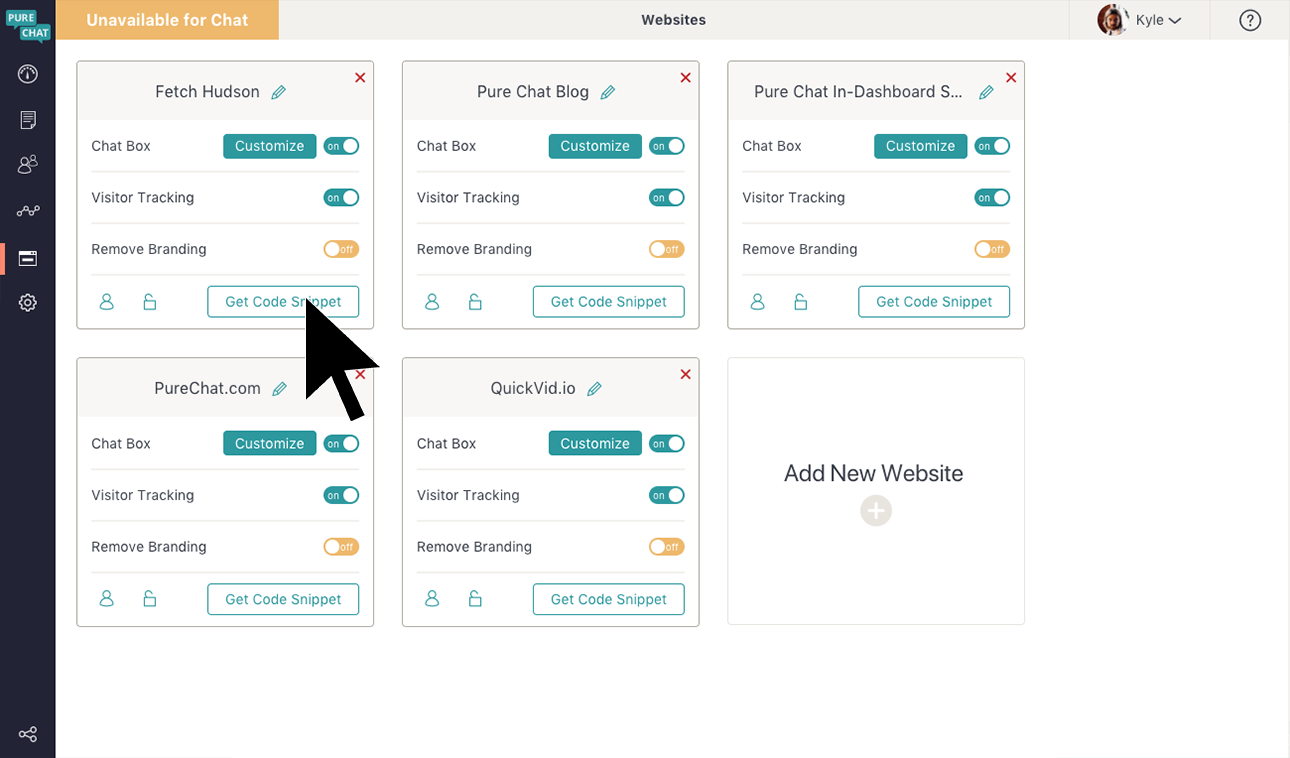Customize the PureChat.com chat box
The image size is (1290, 758).
(270, 444)
